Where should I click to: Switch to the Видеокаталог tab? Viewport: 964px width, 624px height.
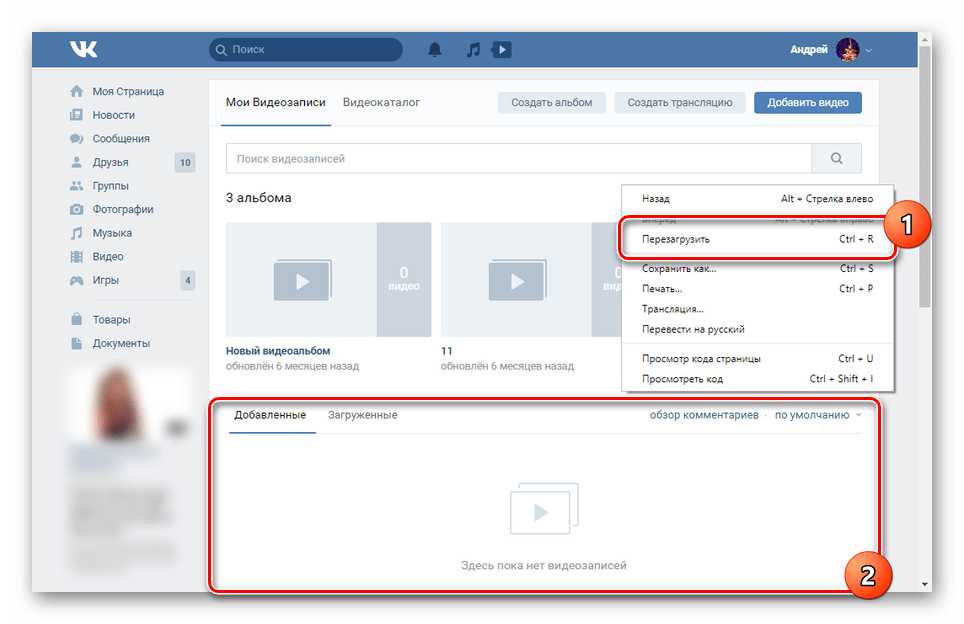point(381,103)
